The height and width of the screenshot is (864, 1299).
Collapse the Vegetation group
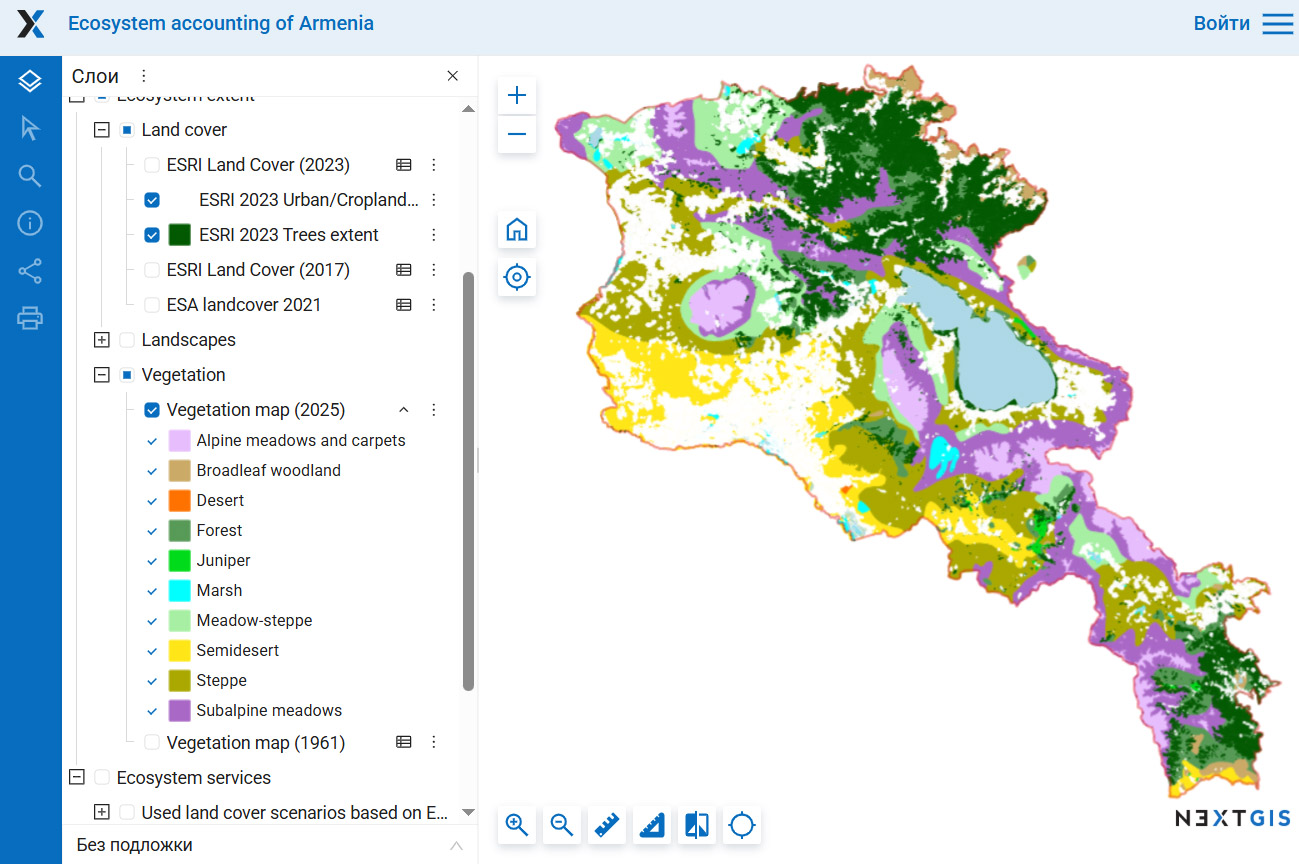pos(101,375)
